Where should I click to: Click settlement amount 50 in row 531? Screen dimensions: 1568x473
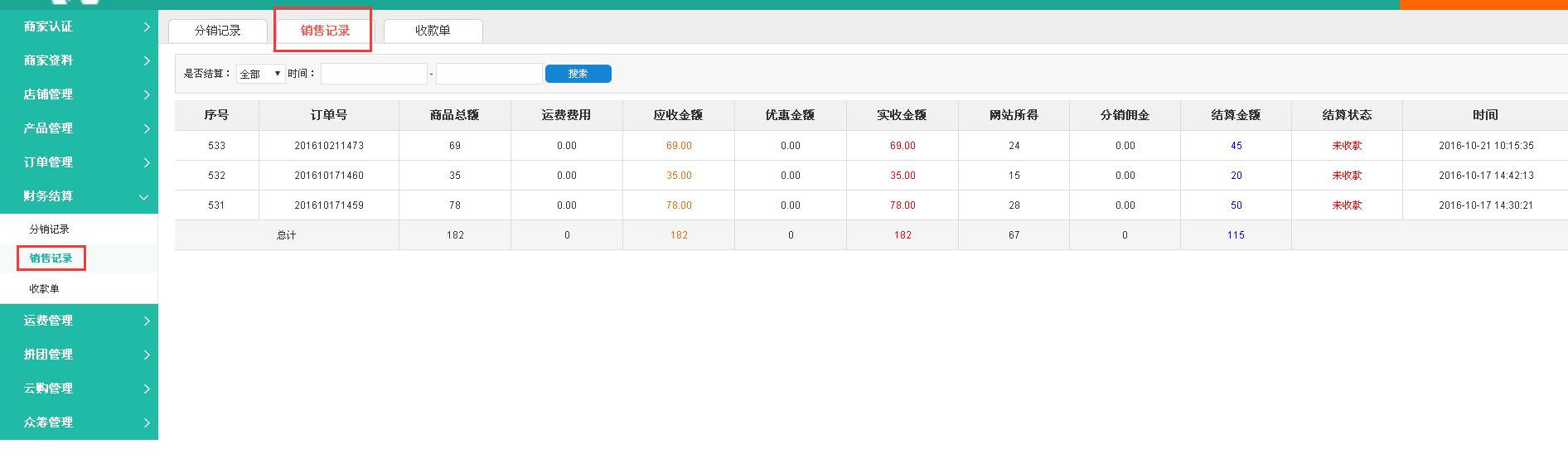pyautogui.click(x=1236, y=205)
